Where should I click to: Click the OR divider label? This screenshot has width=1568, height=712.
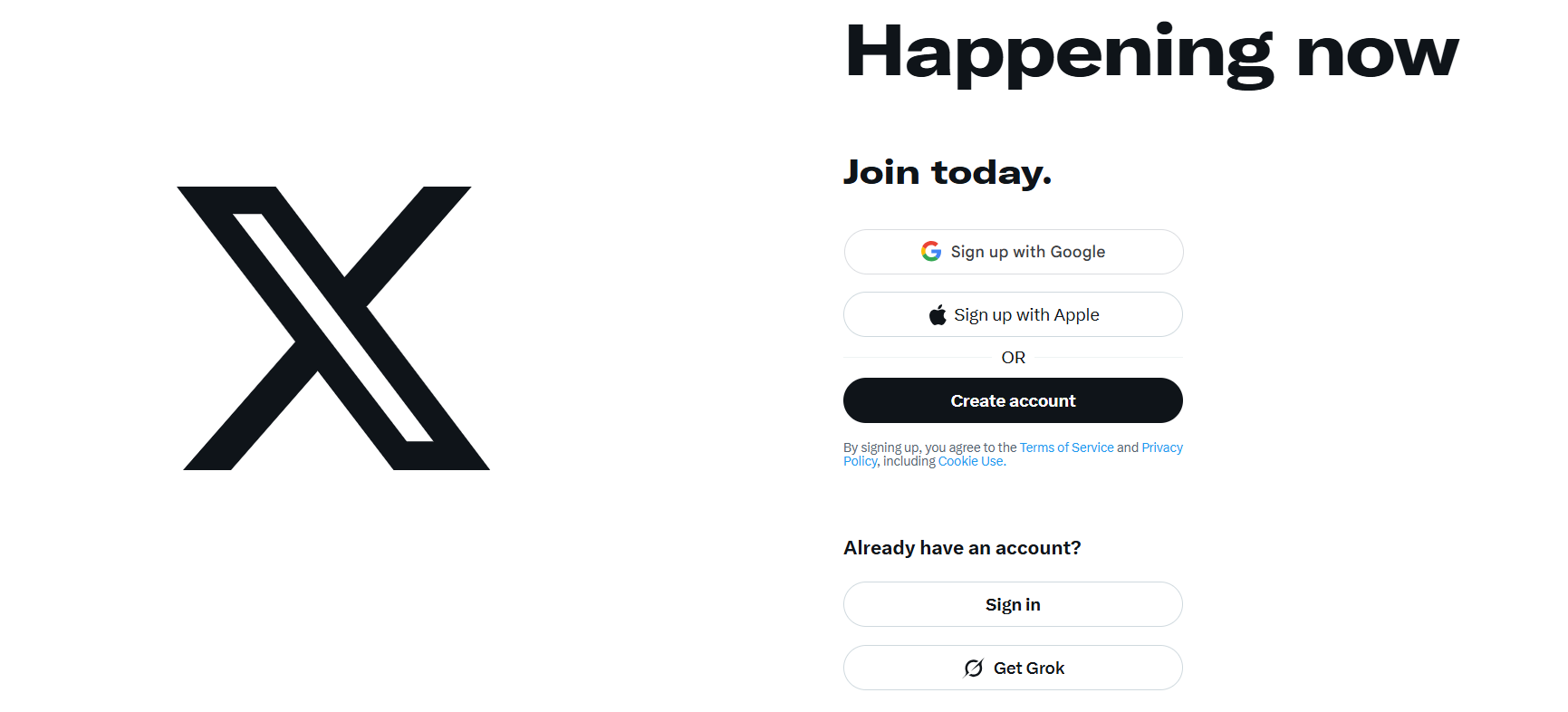tap(1013, 358)
